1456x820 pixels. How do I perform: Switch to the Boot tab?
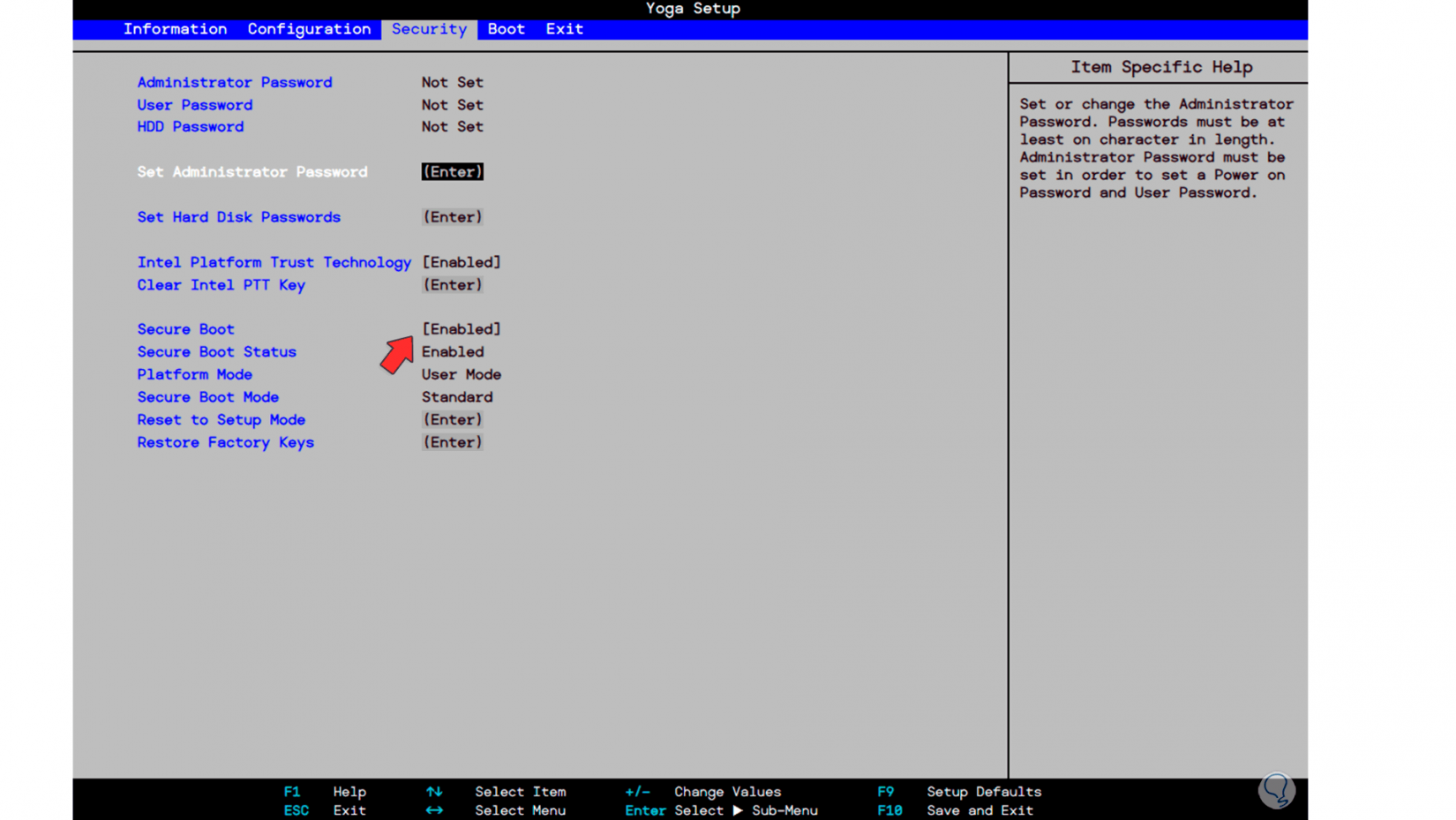(x=505, y=29)
